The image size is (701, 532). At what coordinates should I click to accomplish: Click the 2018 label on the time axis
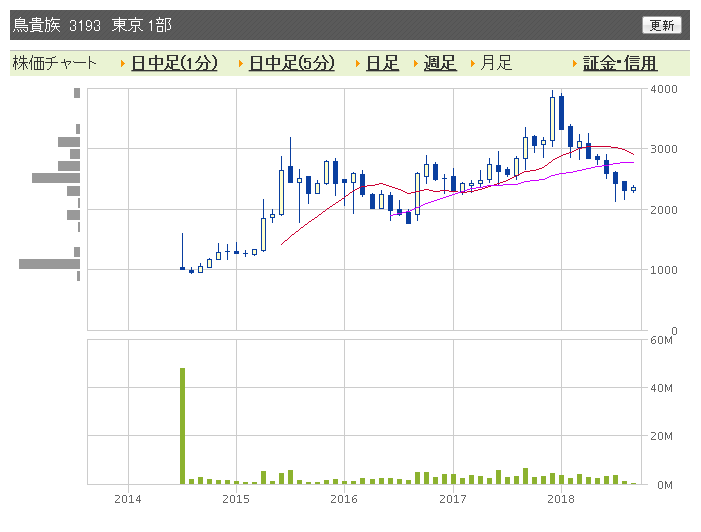(561, 499)
